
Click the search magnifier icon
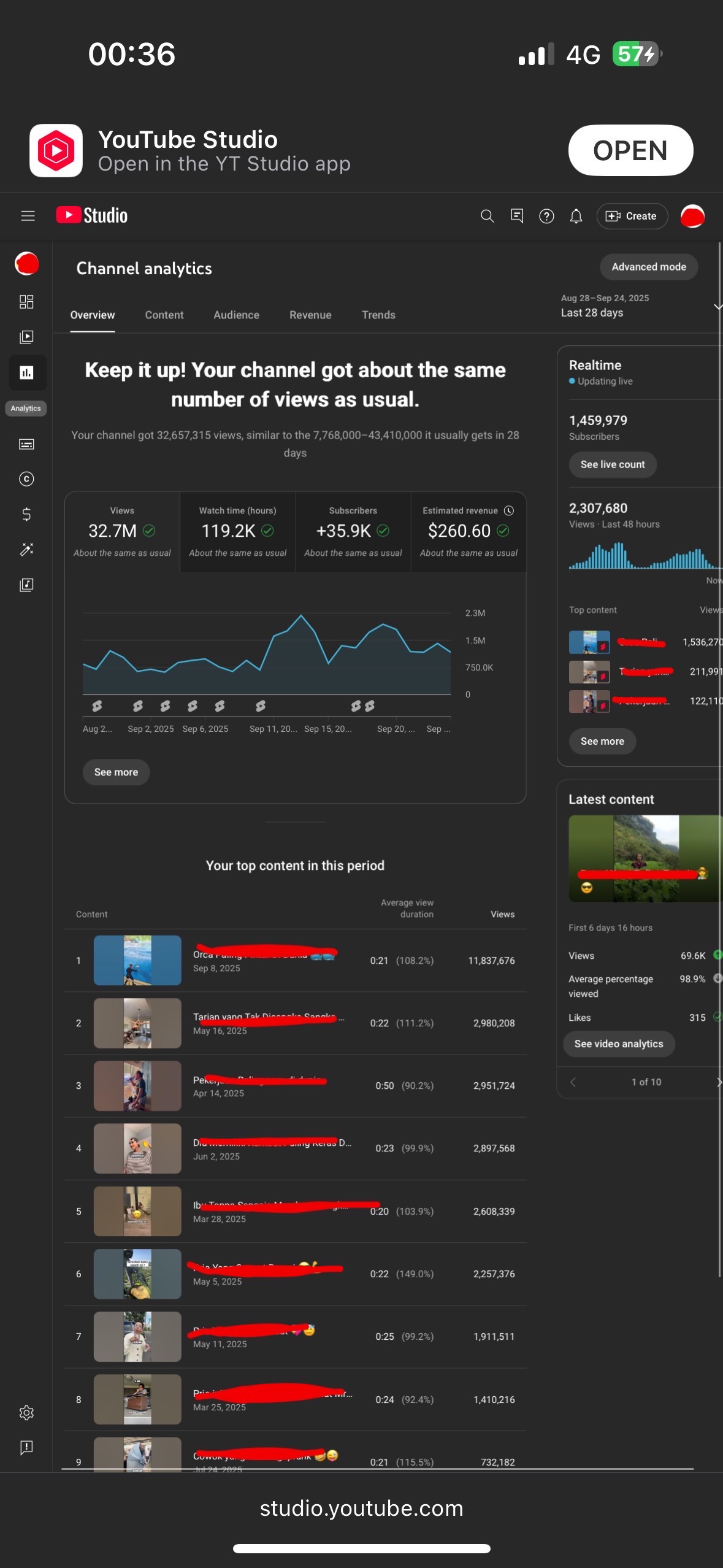pyautogui.click(x=487, y=216)
